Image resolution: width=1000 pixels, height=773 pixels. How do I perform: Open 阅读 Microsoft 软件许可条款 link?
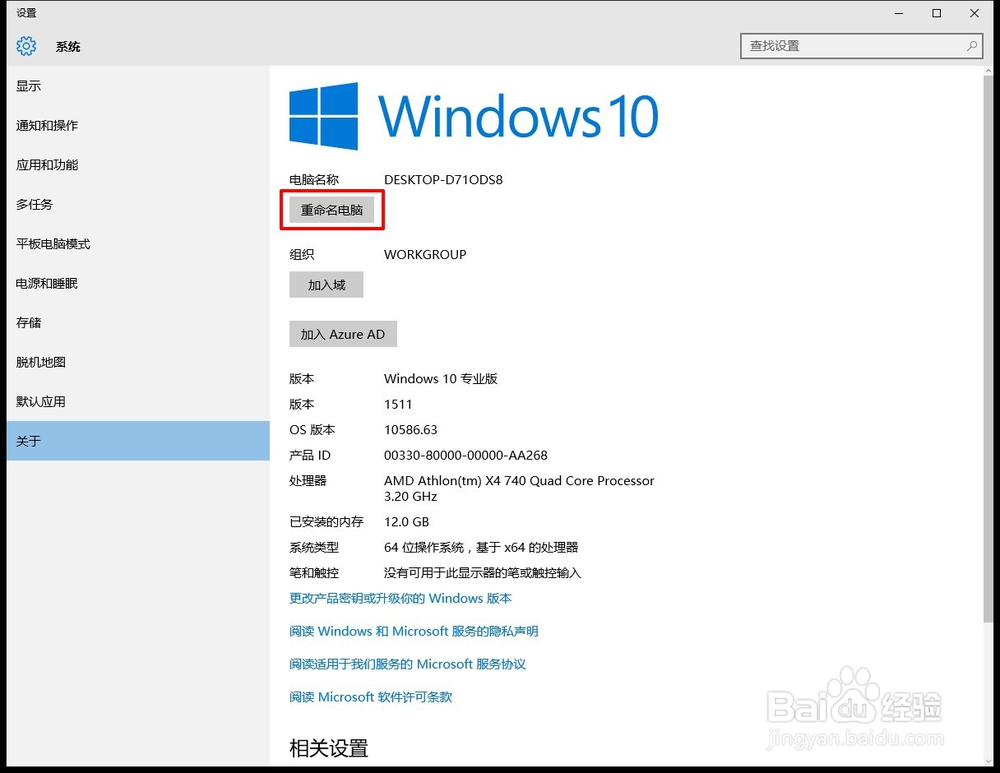pyautogui.click(x=371, y=697)
